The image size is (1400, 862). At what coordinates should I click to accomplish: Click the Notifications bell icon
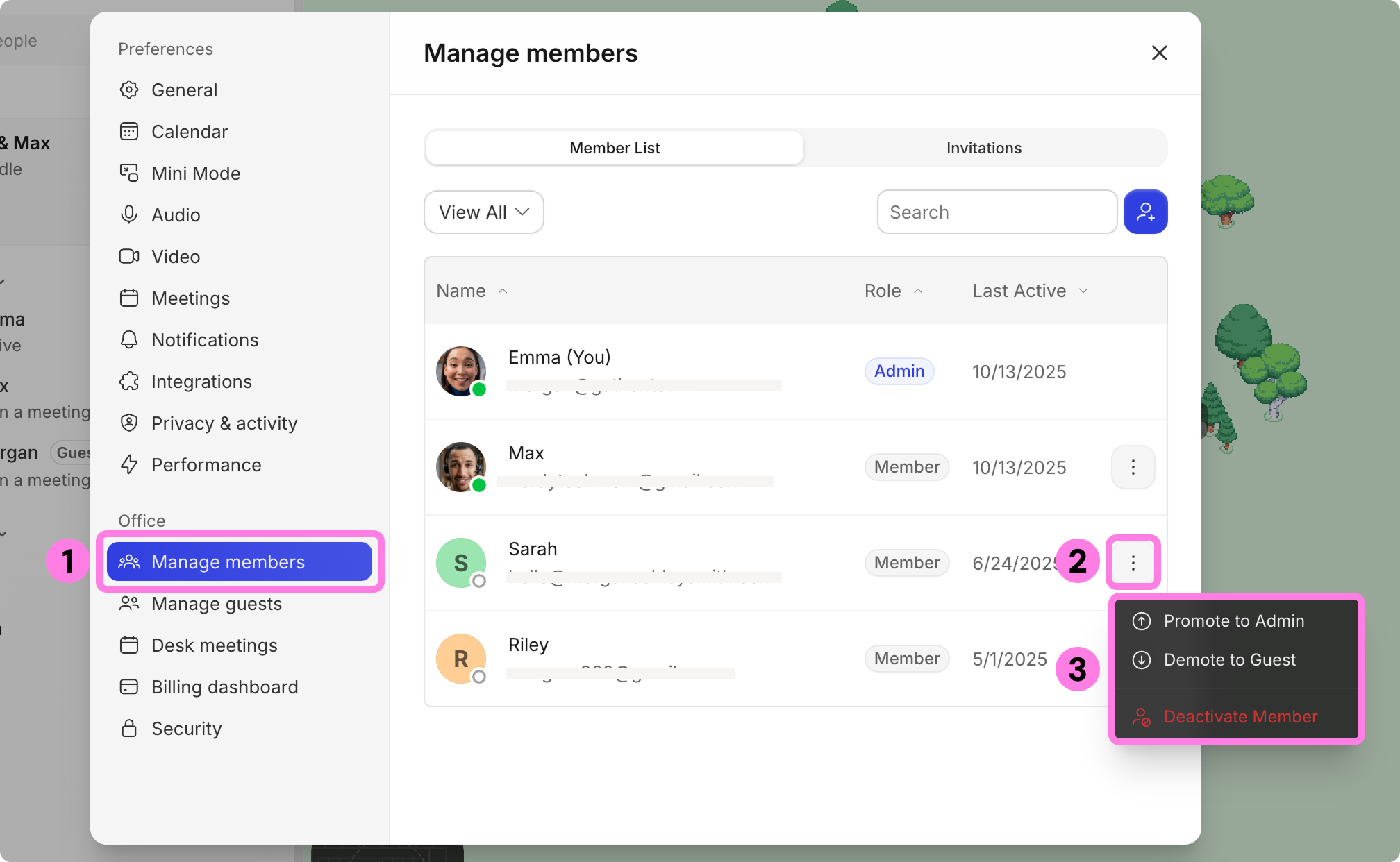tap(129, 340)
